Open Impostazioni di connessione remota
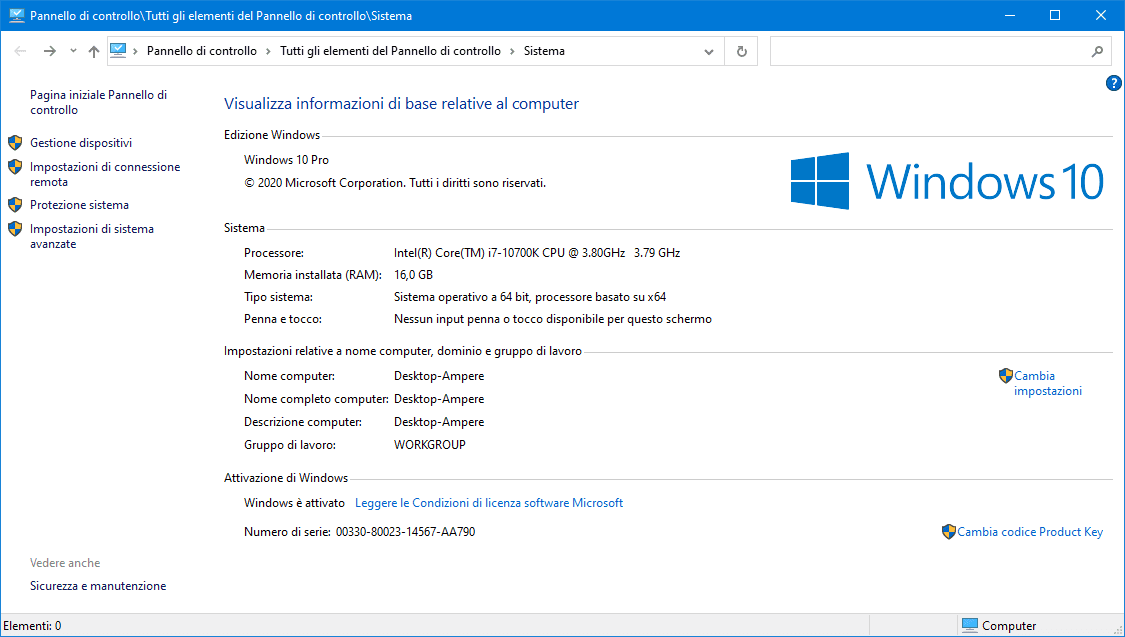 [x=105, y=174]
